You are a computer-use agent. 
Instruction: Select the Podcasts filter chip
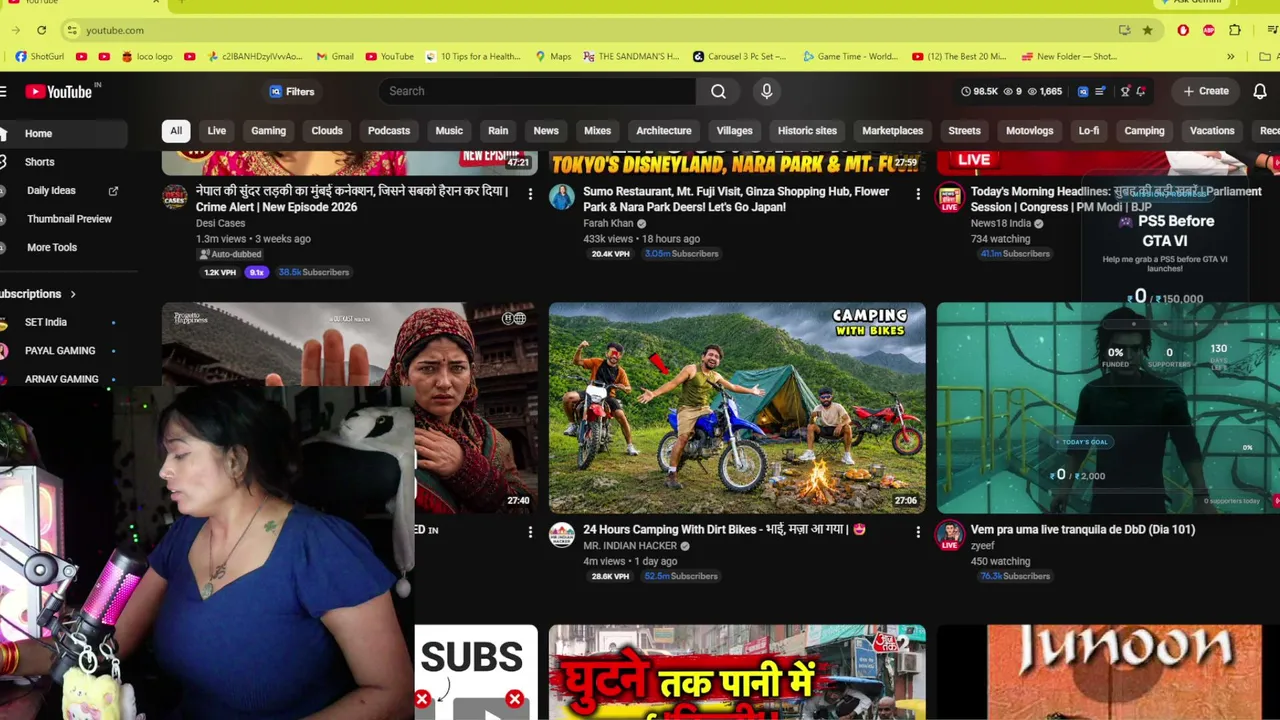(x=389, y=131)
